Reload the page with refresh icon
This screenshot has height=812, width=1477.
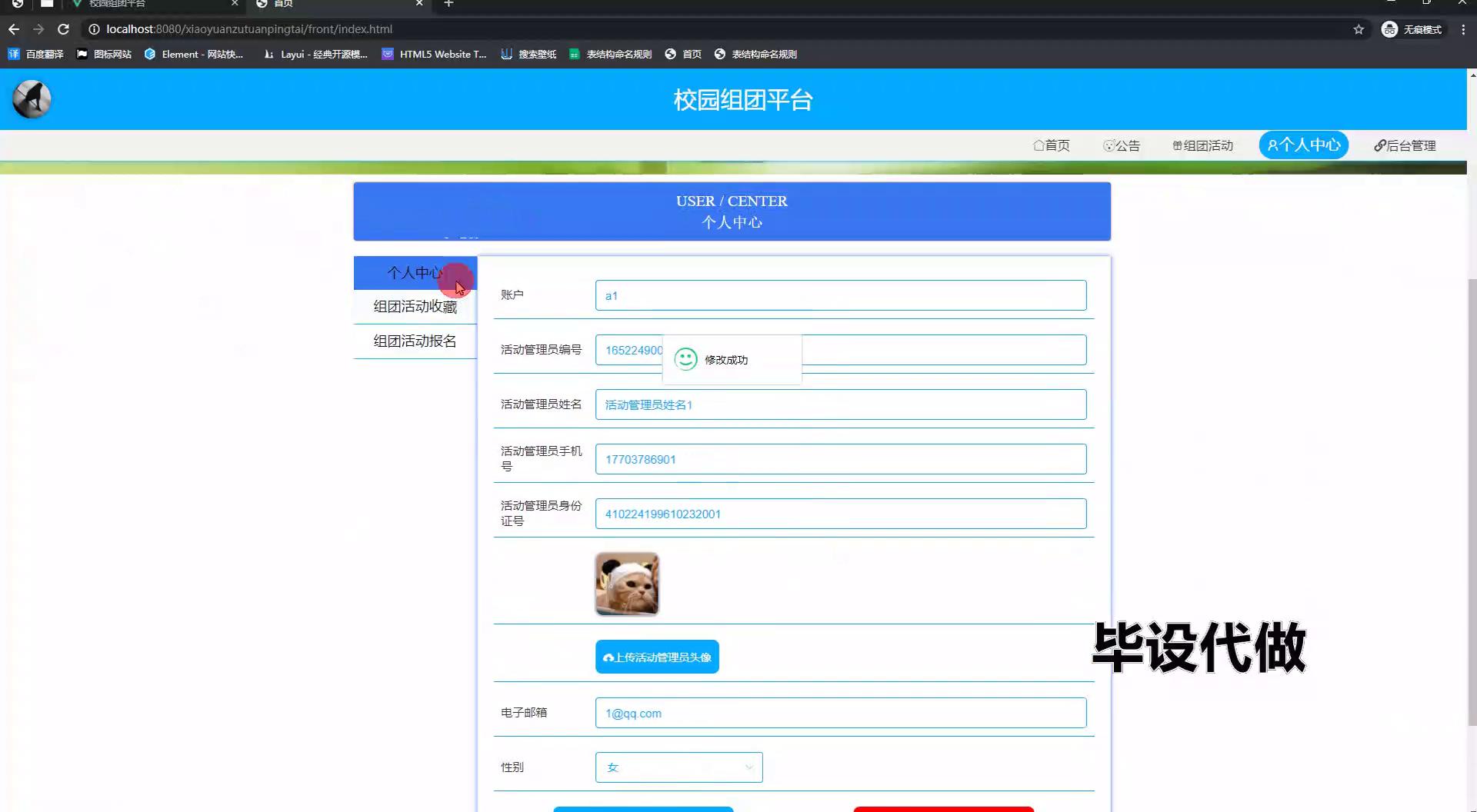coord(64,29)
